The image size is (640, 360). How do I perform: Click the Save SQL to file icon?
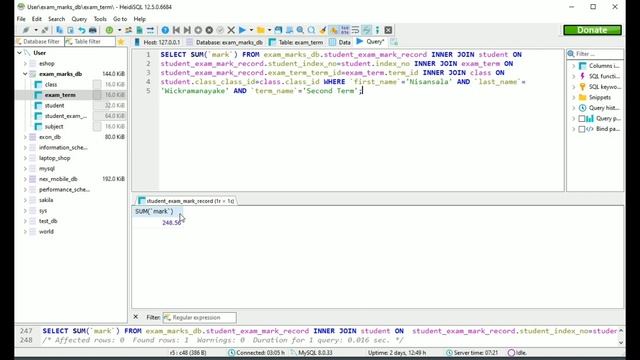click(x=278, y=30)
